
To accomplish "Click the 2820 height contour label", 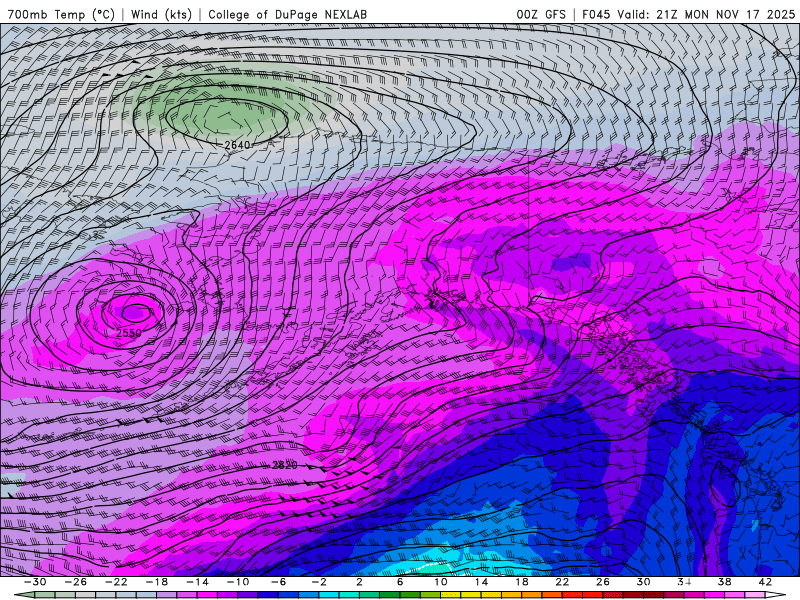I will click(x=284, y=465).
